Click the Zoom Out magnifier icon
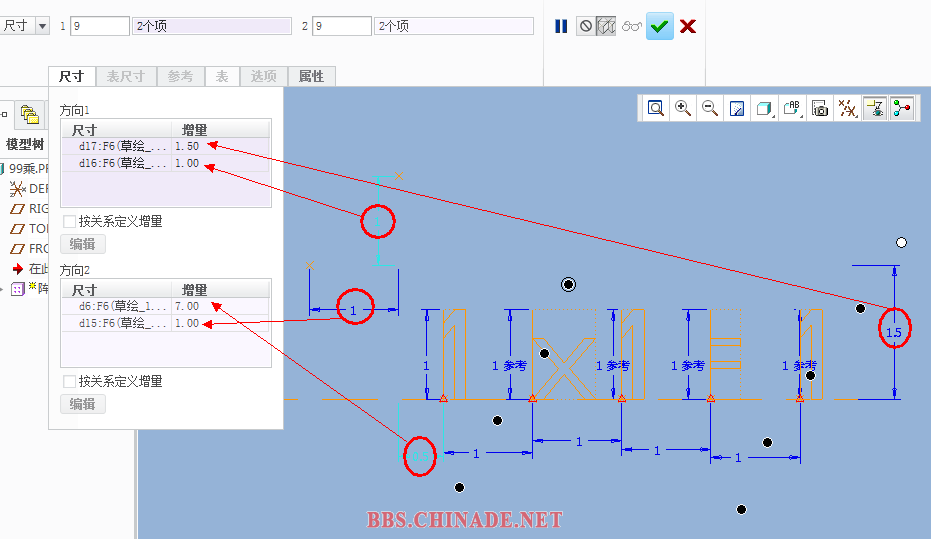The image size is (931, 539). (710, 108)
